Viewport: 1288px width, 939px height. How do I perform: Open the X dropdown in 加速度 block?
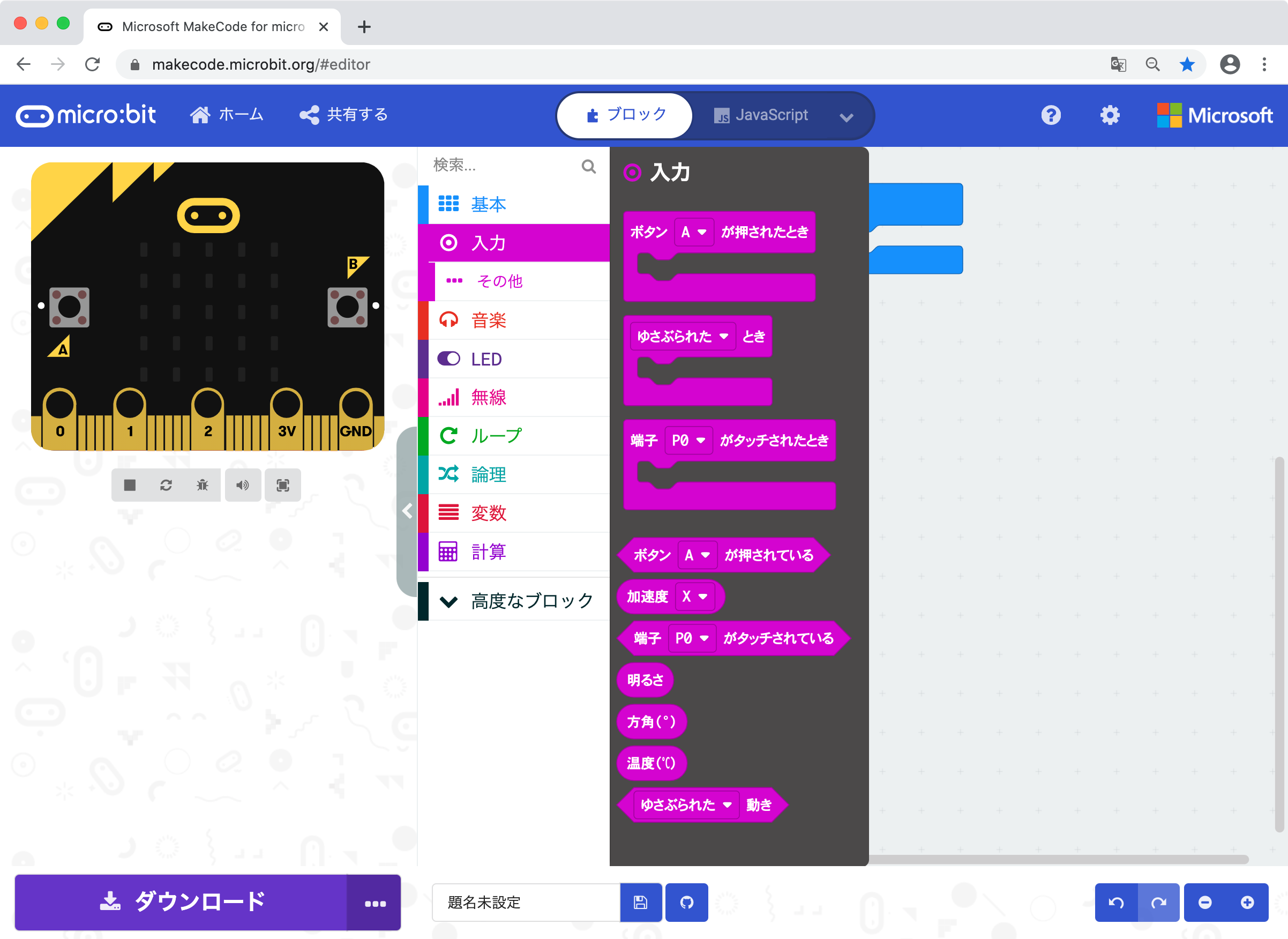pos(694,597)
